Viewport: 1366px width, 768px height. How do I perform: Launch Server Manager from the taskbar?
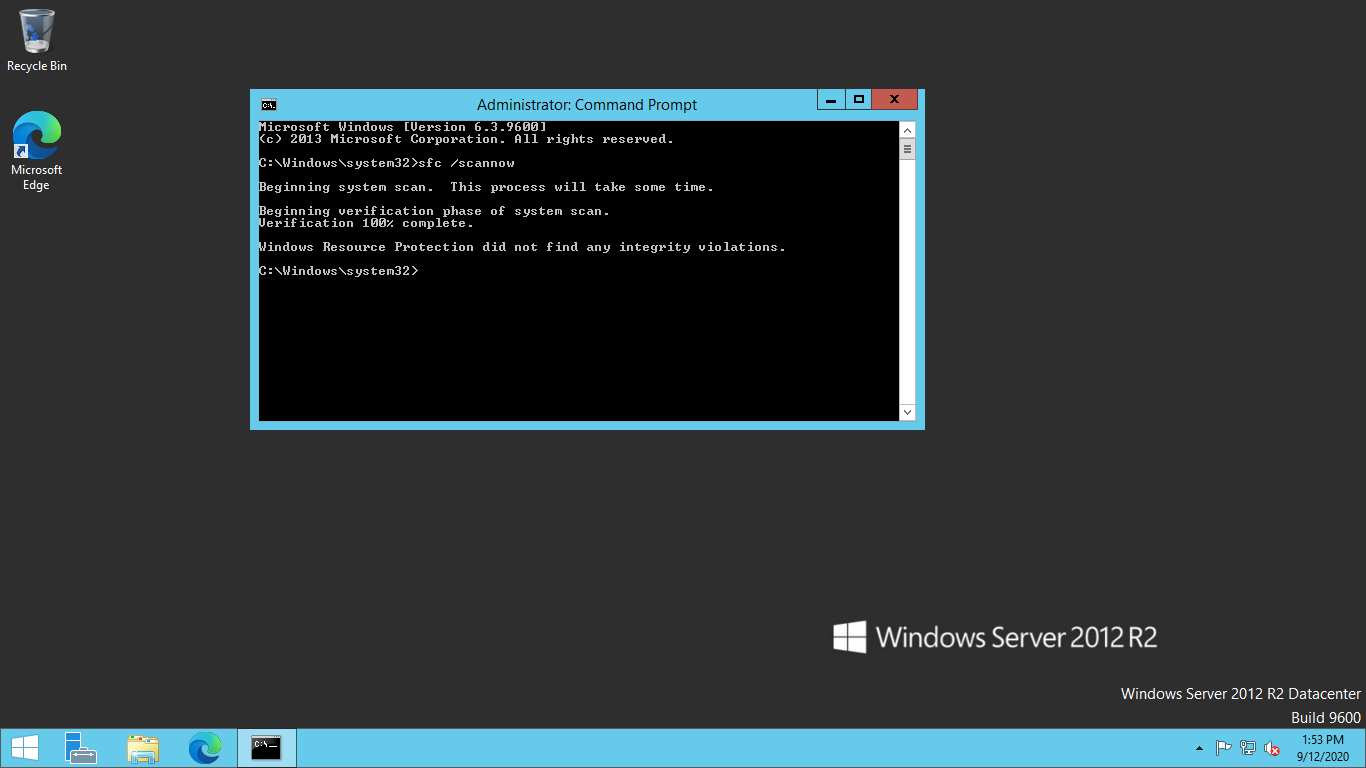point(81,748)
